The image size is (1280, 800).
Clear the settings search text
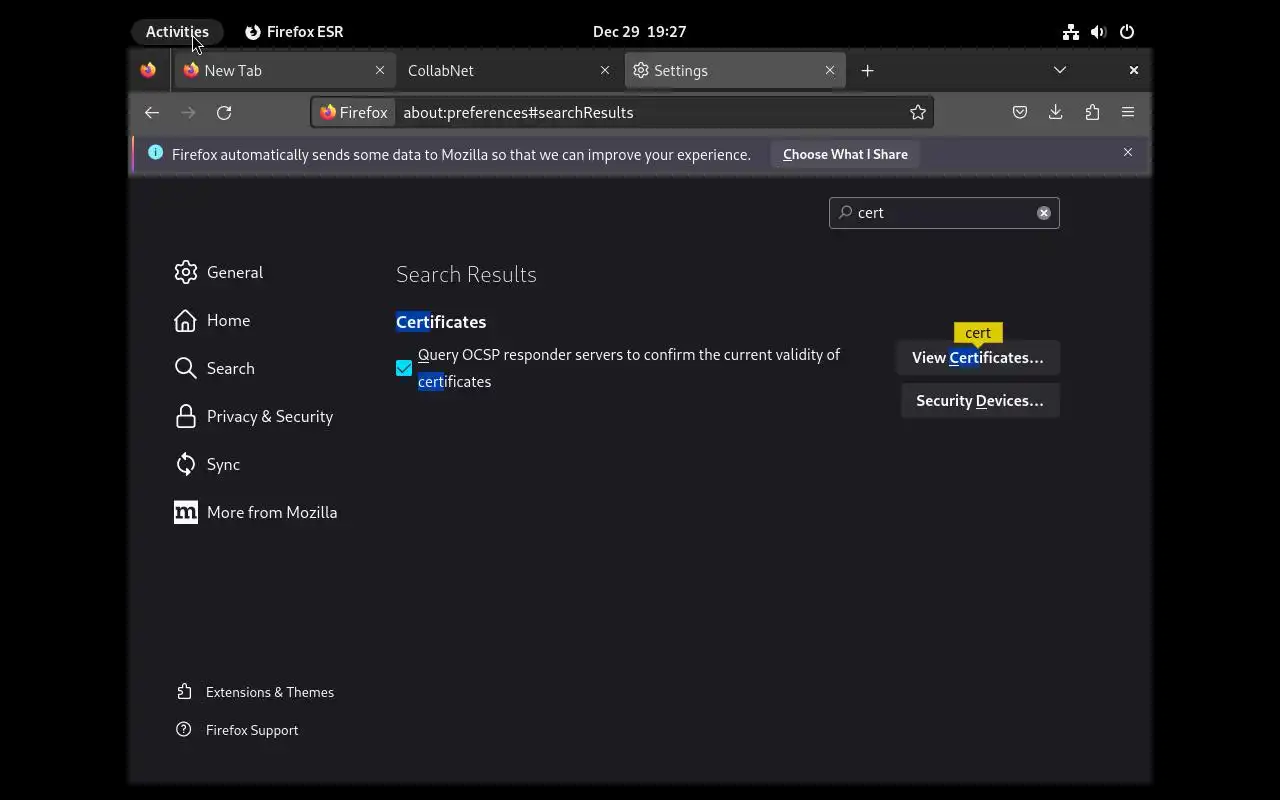(x=1044, y=213)
